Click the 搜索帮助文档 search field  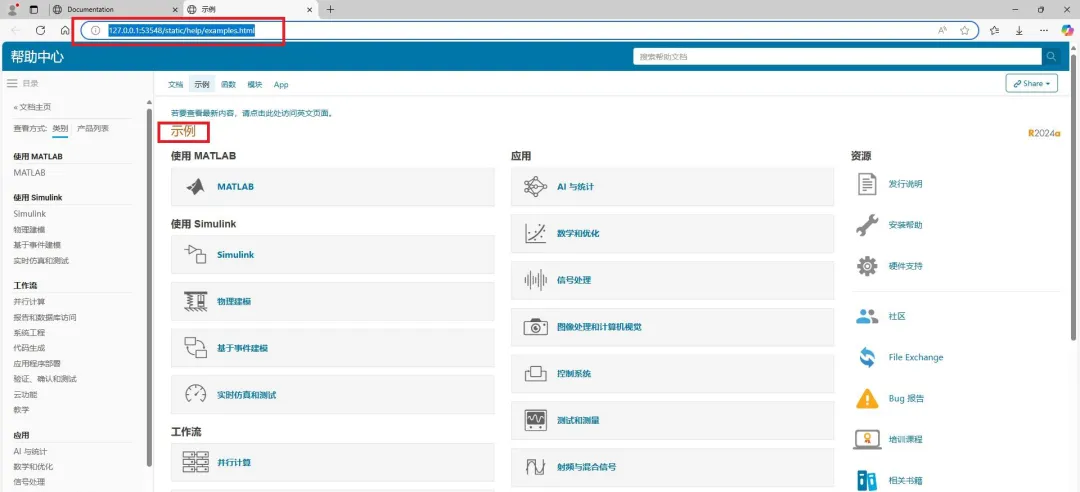pyautogui.click(x=837, y=57)
